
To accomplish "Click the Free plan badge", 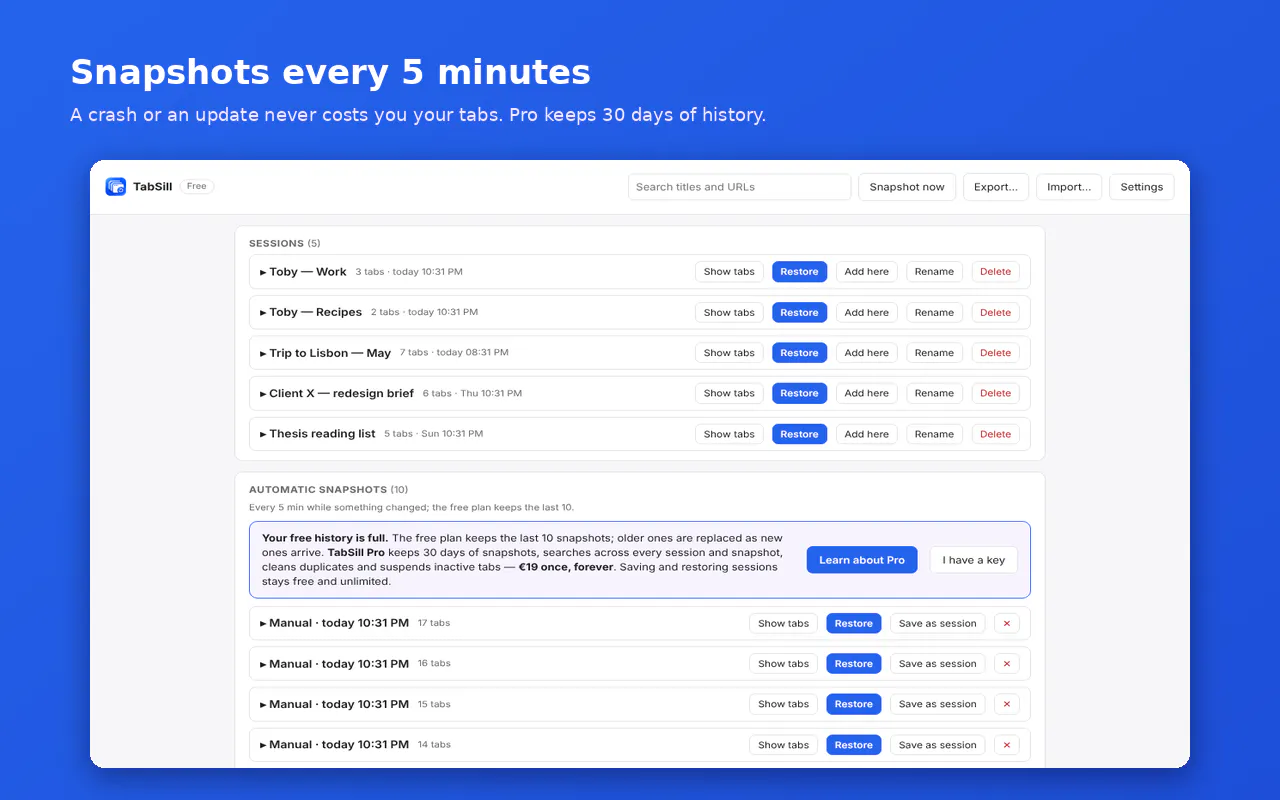I will tap(197, 187).
